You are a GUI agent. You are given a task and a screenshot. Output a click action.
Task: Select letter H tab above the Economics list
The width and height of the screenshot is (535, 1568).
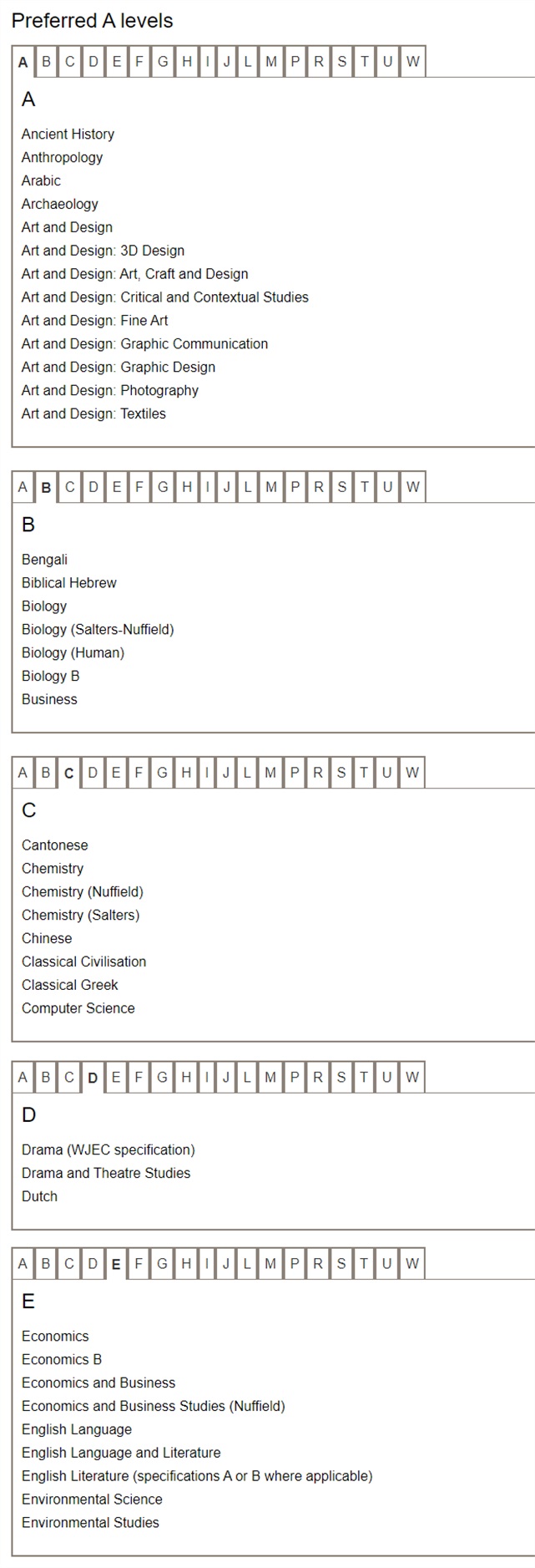186,1264
